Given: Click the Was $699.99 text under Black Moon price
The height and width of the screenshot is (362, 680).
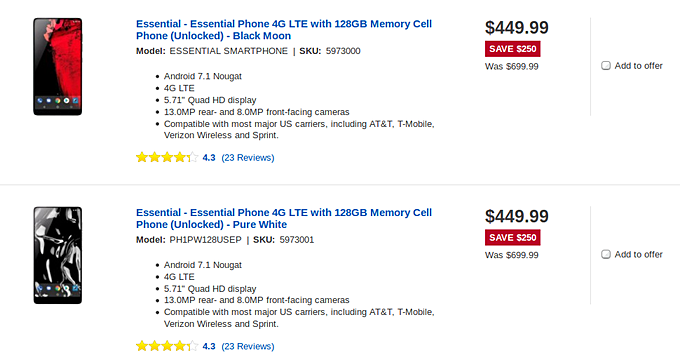Looking at the screenshot, I should (x=512, y=66).
